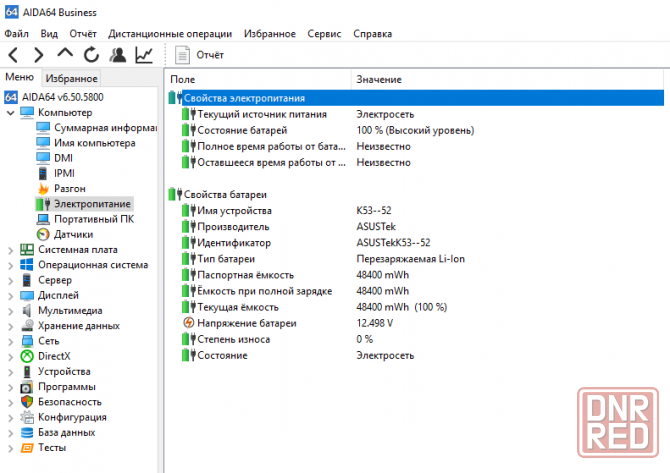670x473 pixels.
Task: Open the graph chart toolbar icon
Action: pos(144,55)
